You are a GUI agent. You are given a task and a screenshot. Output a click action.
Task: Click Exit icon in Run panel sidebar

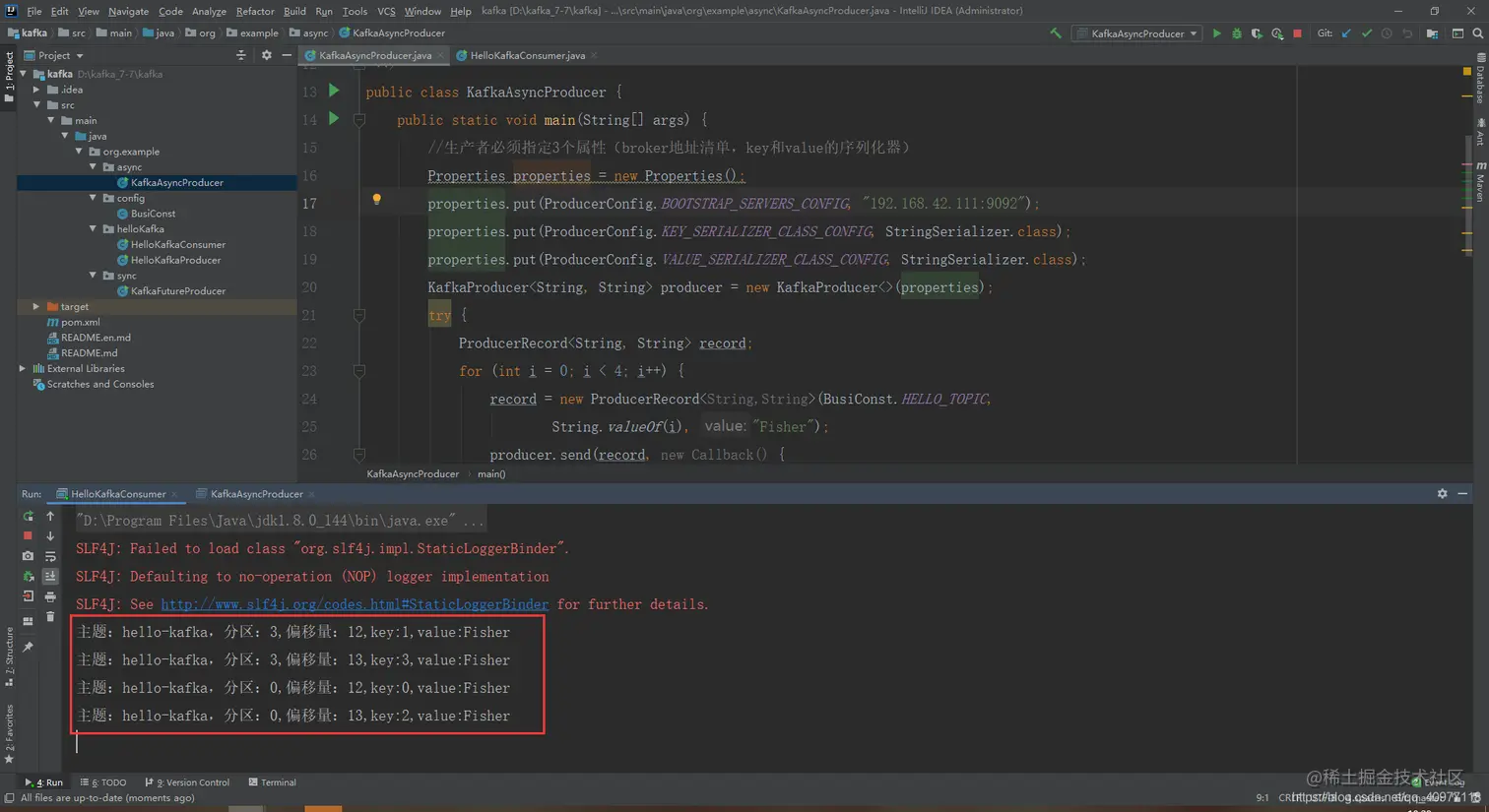point(28,596)
